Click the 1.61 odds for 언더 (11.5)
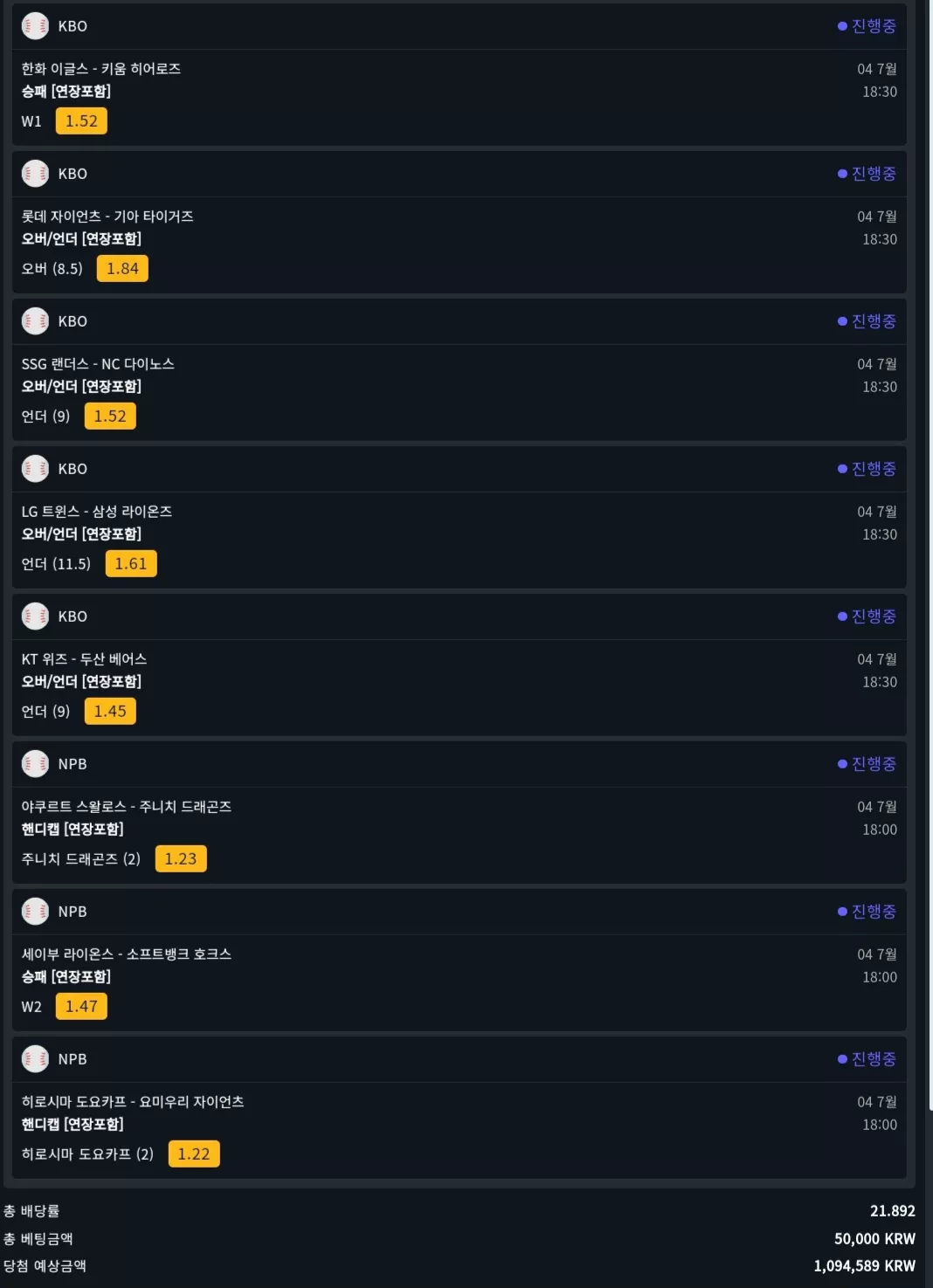This screenshot has height=1288, width=933. 131,564
